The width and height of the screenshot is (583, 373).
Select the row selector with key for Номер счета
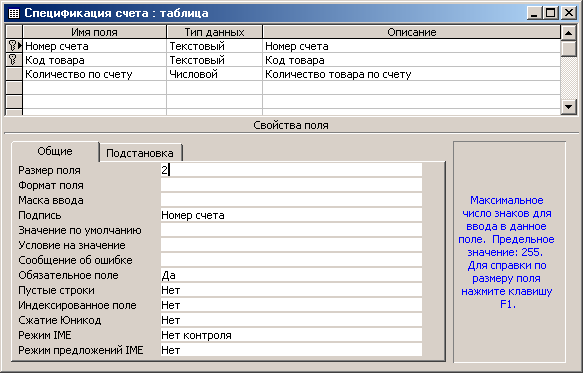click(x=14, y=46)
